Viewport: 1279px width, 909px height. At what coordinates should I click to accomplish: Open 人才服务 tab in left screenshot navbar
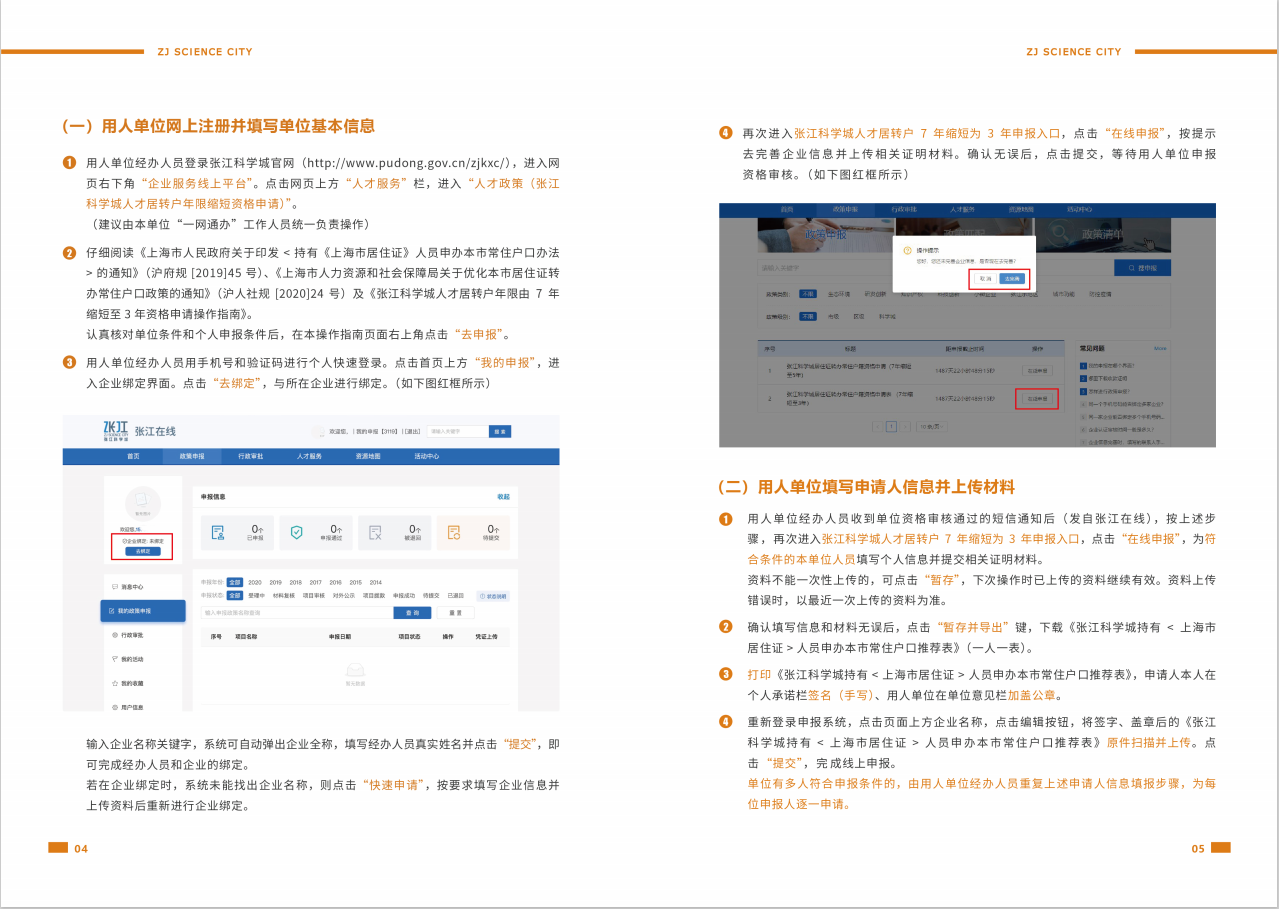pyautogui.click(x=309, y=456)
